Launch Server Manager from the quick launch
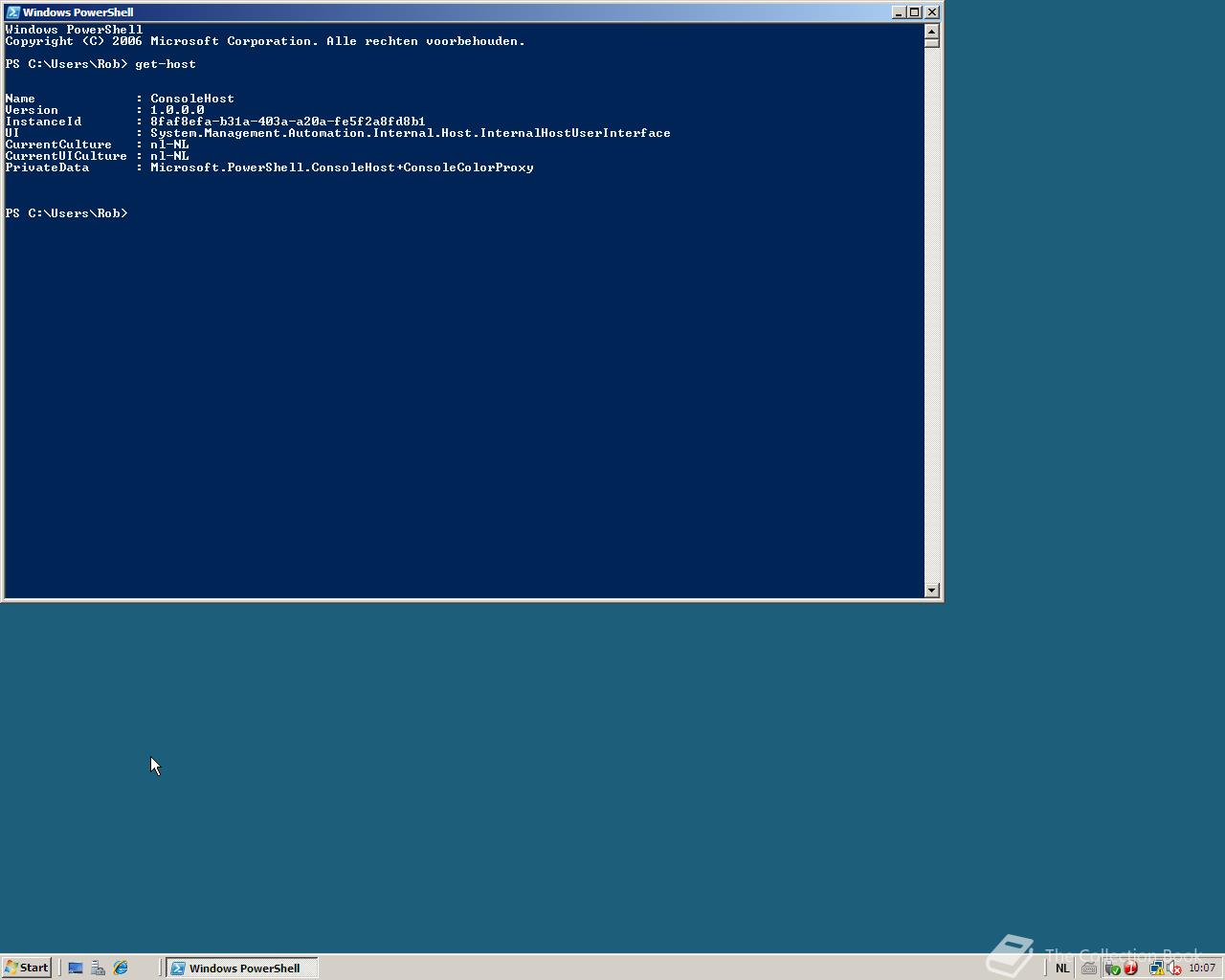Image resolution: width=1225 pixels, height=980 pixels. click(98, 968)
